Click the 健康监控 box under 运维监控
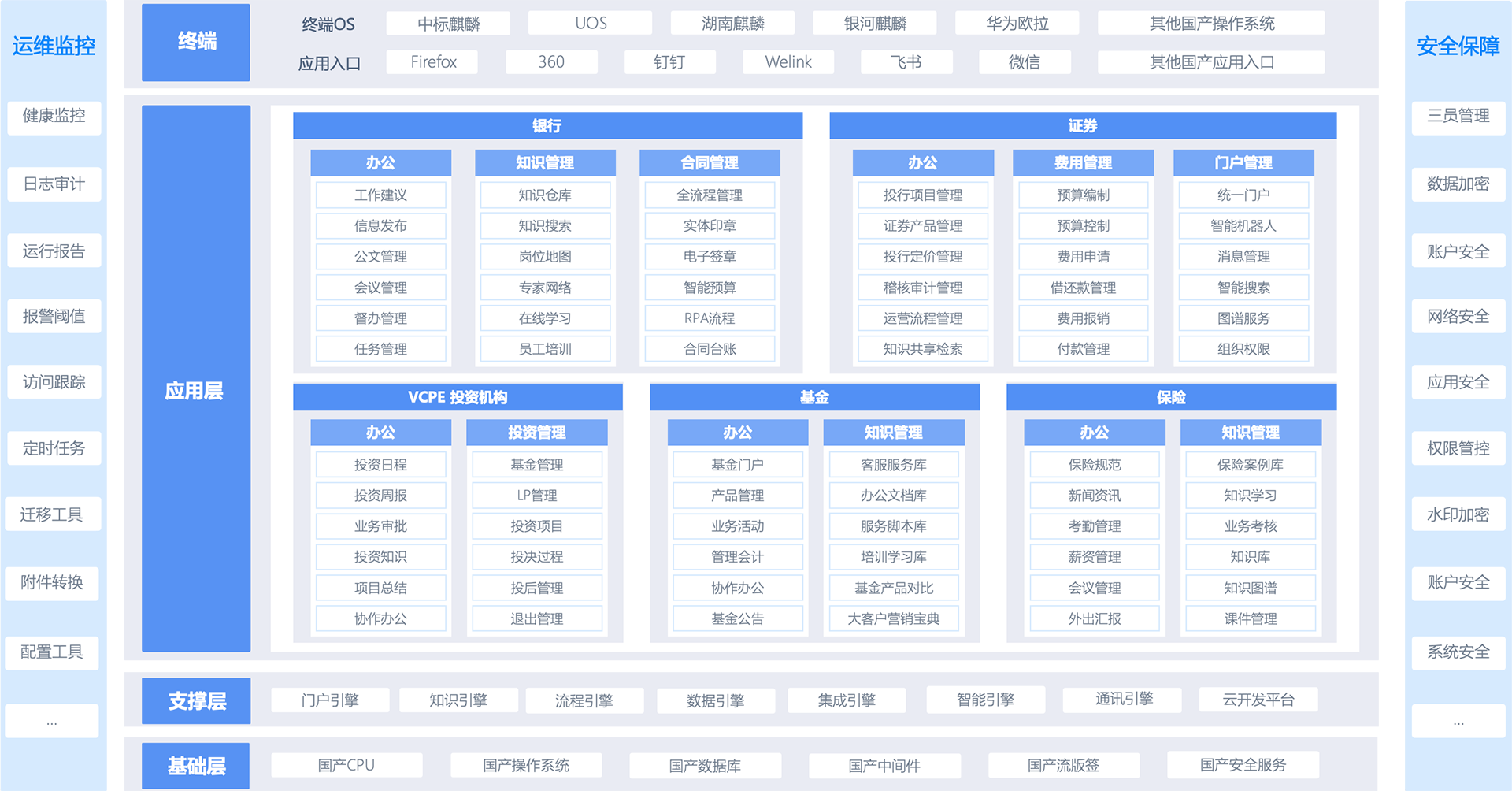Viewport: 1512px width, 791px height. [54, 117]
